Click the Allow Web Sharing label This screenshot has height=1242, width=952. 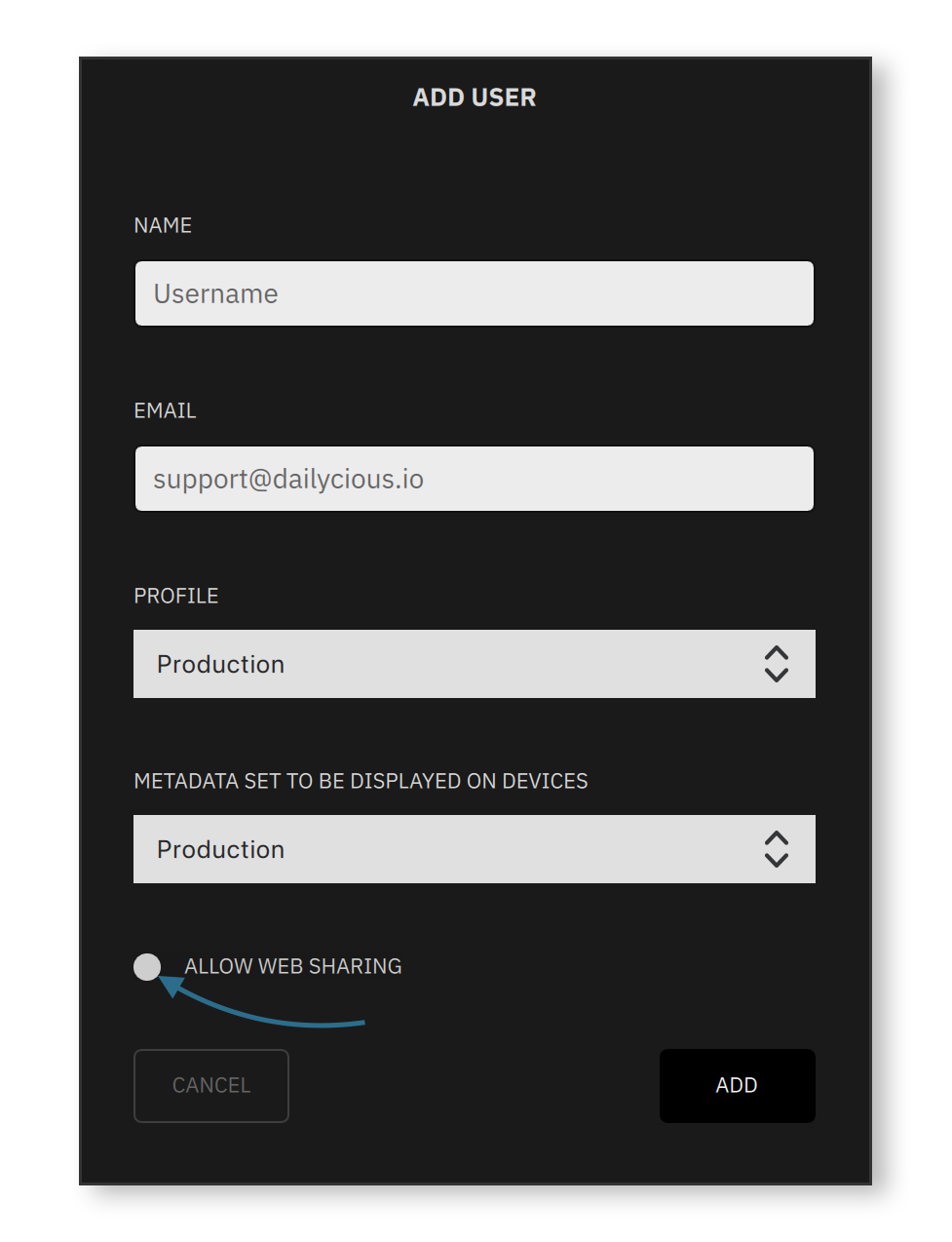click(x=292, y=966)
